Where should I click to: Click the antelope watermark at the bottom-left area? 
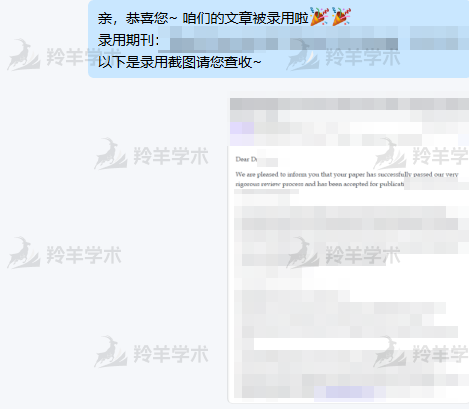coord(110,352)
